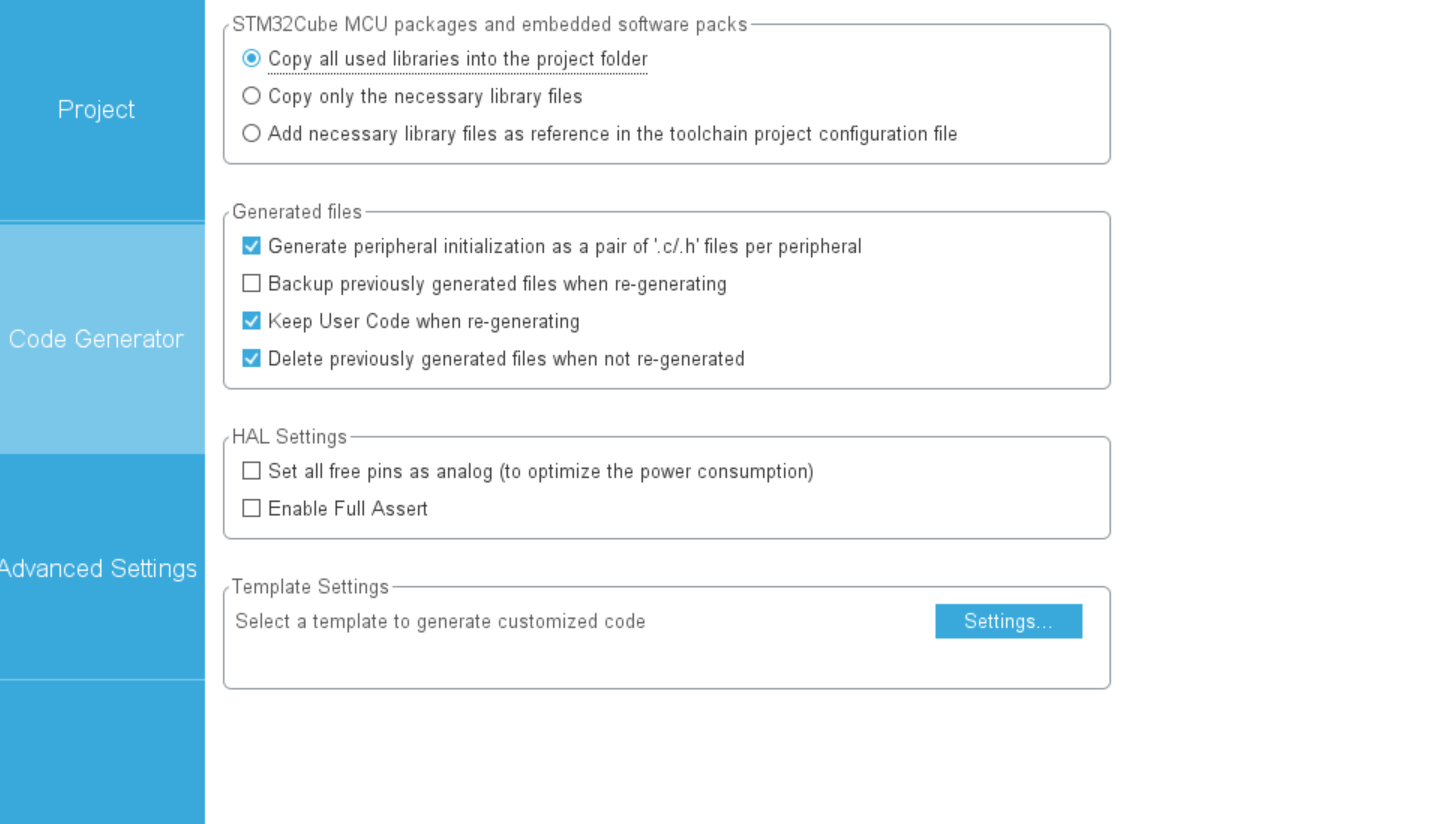Click the 'HAL Settings' group heading

coord(290,437)
